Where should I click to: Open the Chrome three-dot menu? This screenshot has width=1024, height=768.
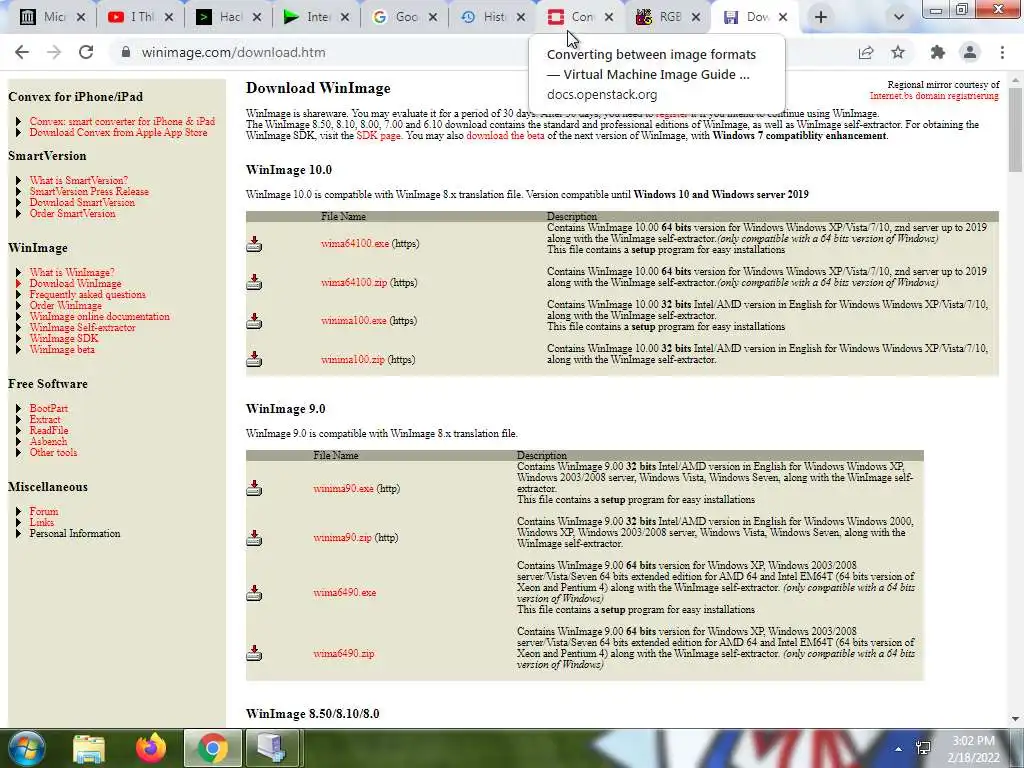(1002, 52)
